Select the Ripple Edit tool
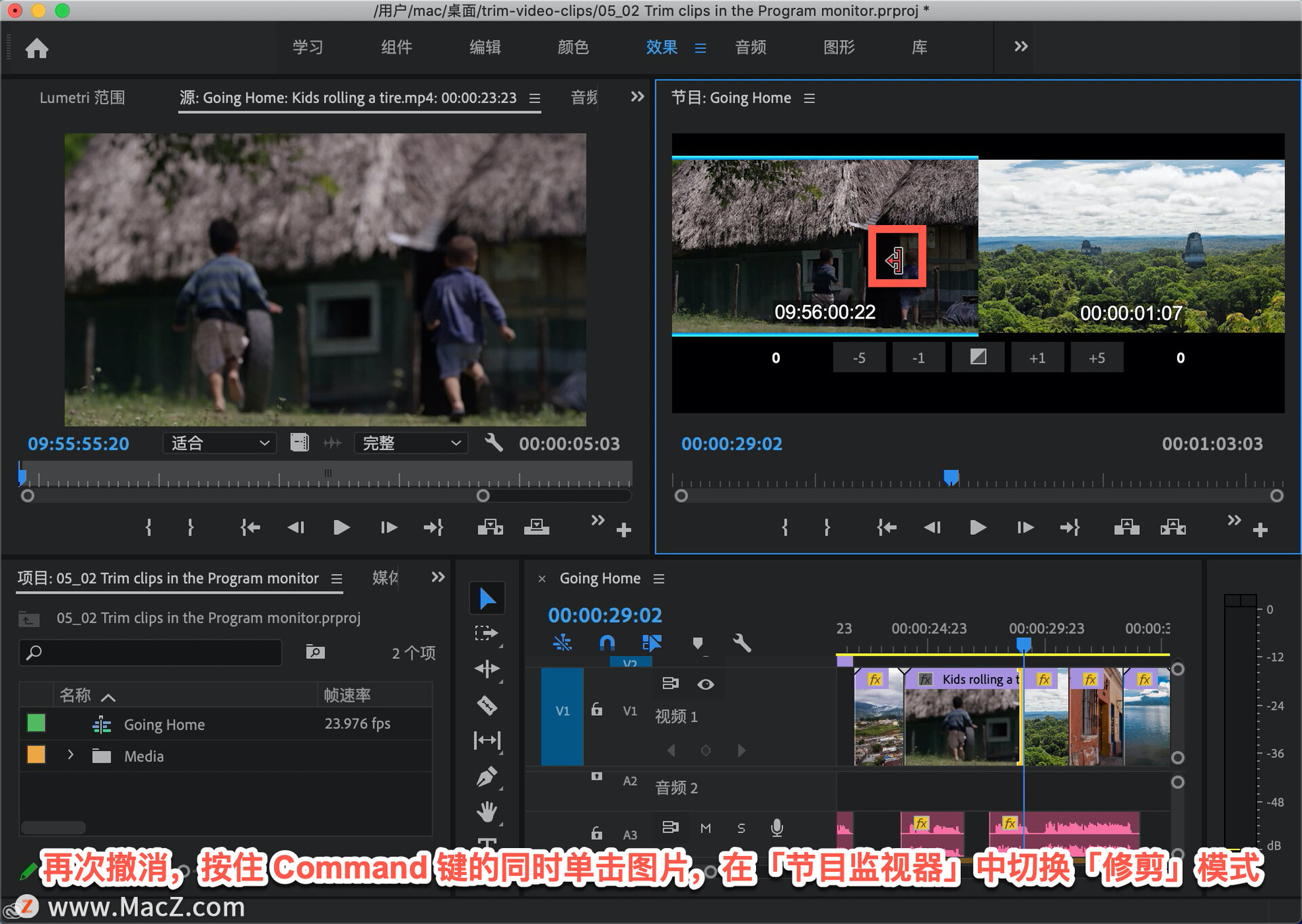 (487, 669)
